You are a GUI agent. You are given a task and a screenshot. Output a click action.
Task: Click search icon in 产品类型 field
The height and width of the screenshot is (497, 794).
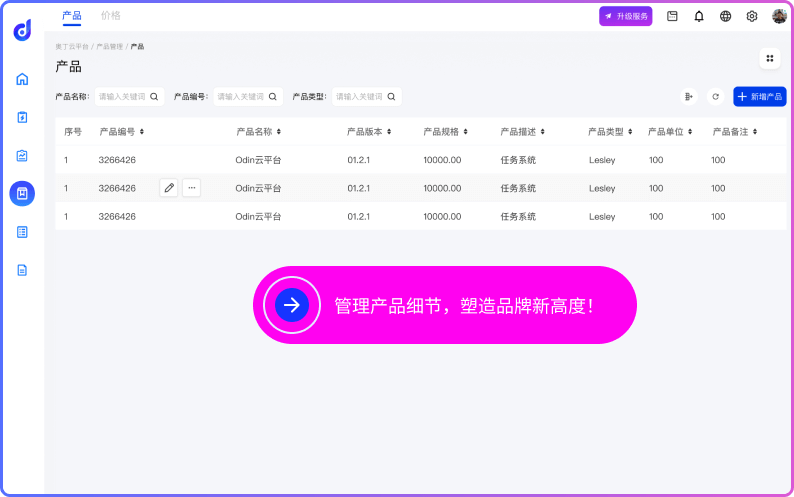(x=391, y=97)
